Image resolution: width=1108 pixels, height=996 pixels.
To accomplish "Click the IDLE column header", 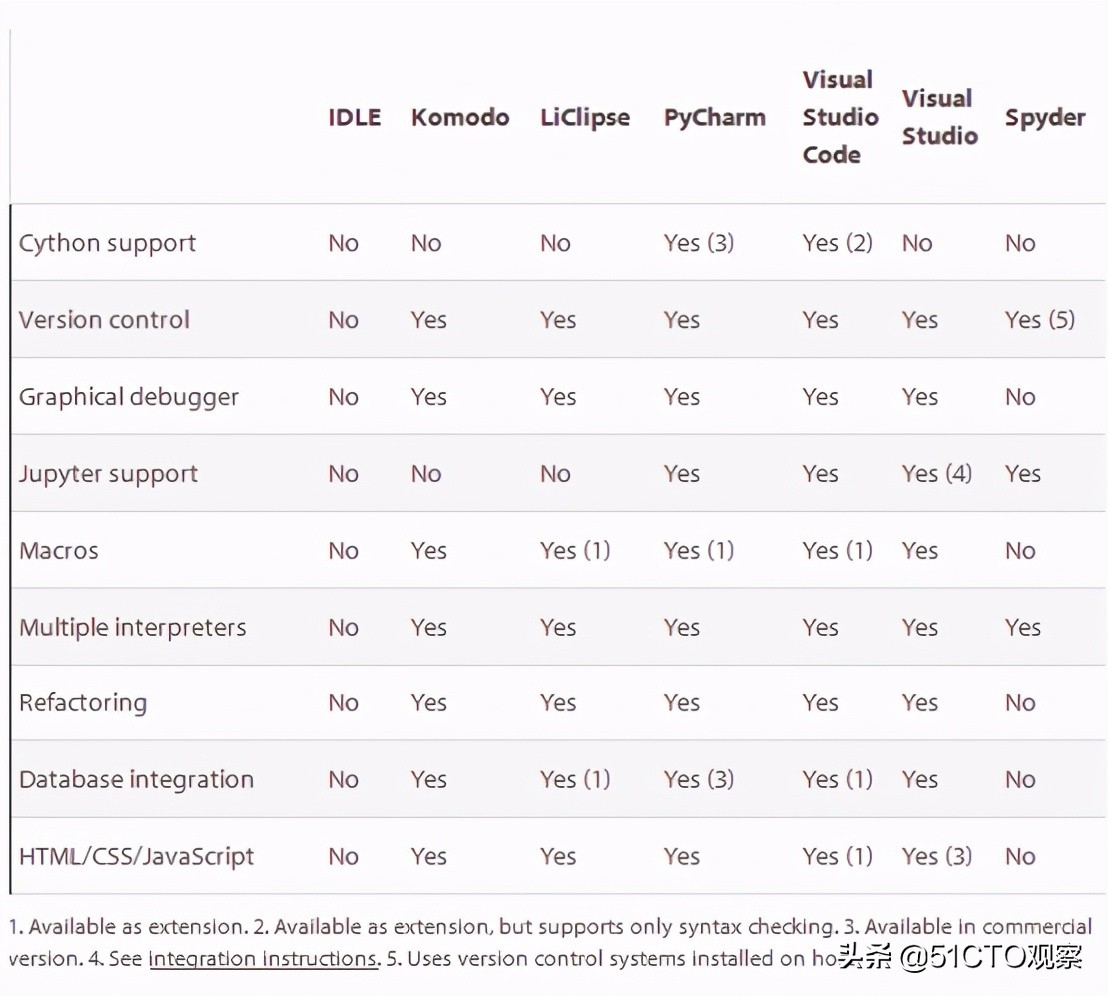I will [355, 117].
